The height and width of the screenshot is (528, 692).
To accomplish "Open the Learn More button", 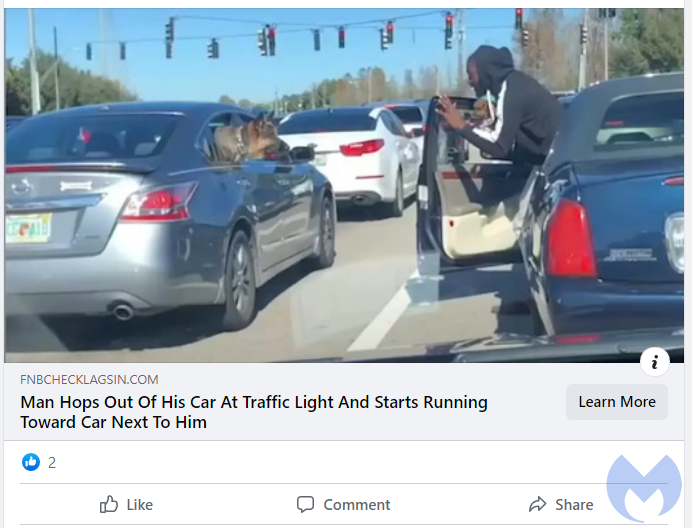I will [x=617, y=402].
